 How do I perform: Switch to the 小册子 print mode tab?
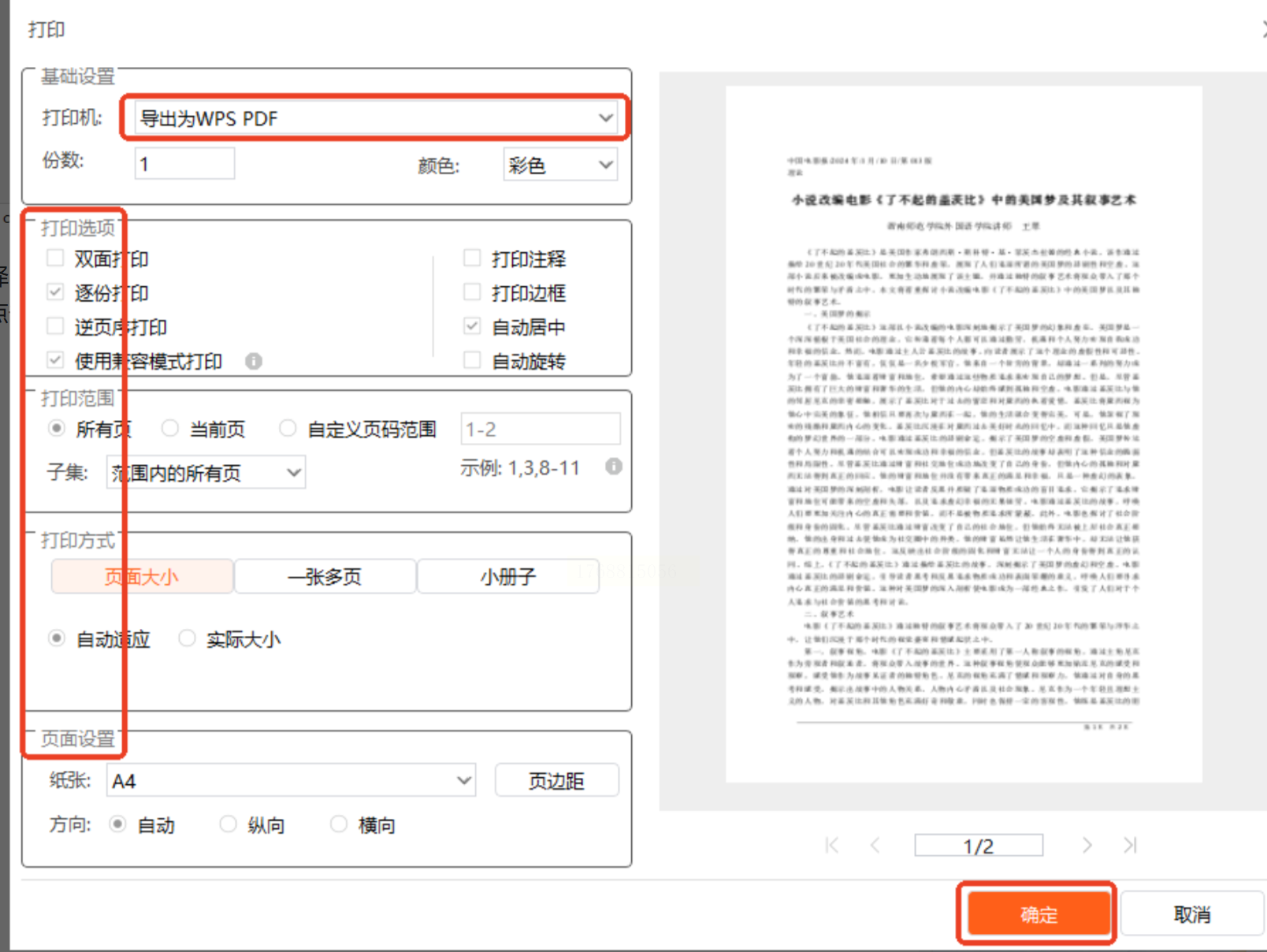(x=507, y=577)
